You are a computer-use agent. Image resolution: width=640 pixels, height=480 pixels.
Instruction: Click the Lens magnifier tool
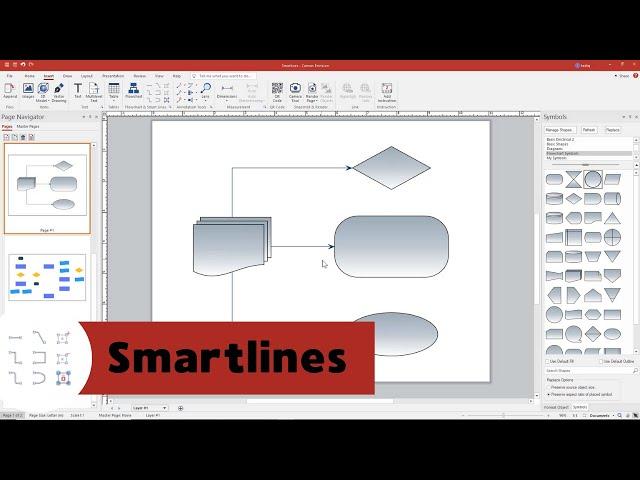[x=206, y=91]
